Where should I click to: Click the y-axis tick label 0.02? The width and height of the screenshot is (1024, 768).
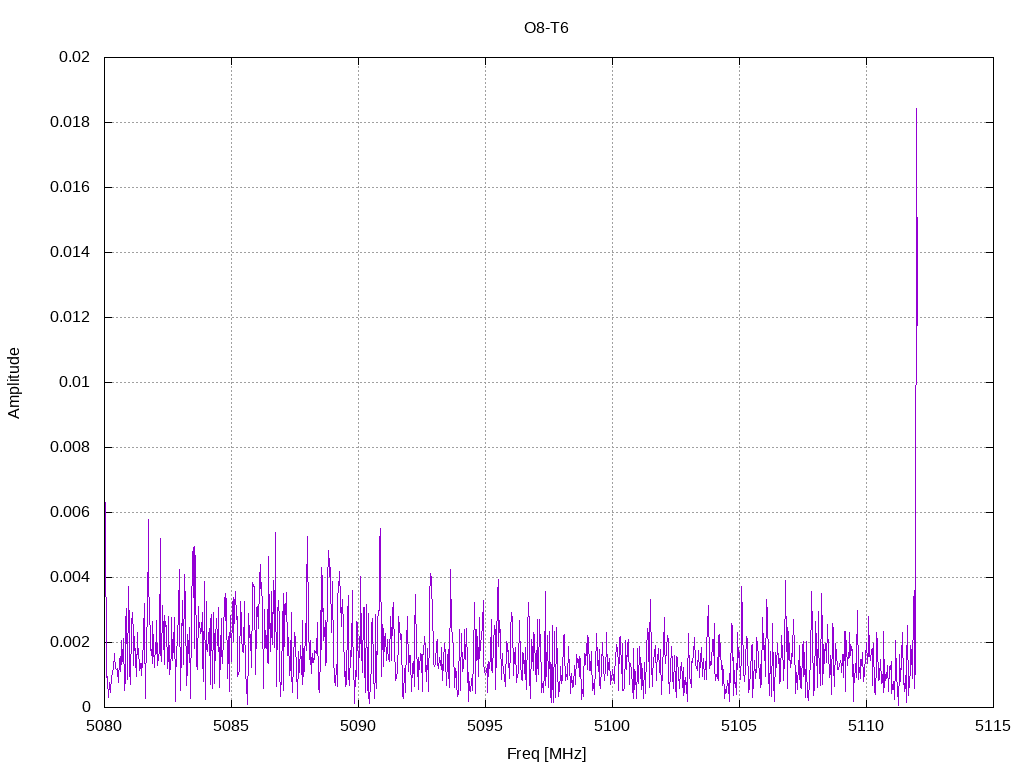coord(74,57)
